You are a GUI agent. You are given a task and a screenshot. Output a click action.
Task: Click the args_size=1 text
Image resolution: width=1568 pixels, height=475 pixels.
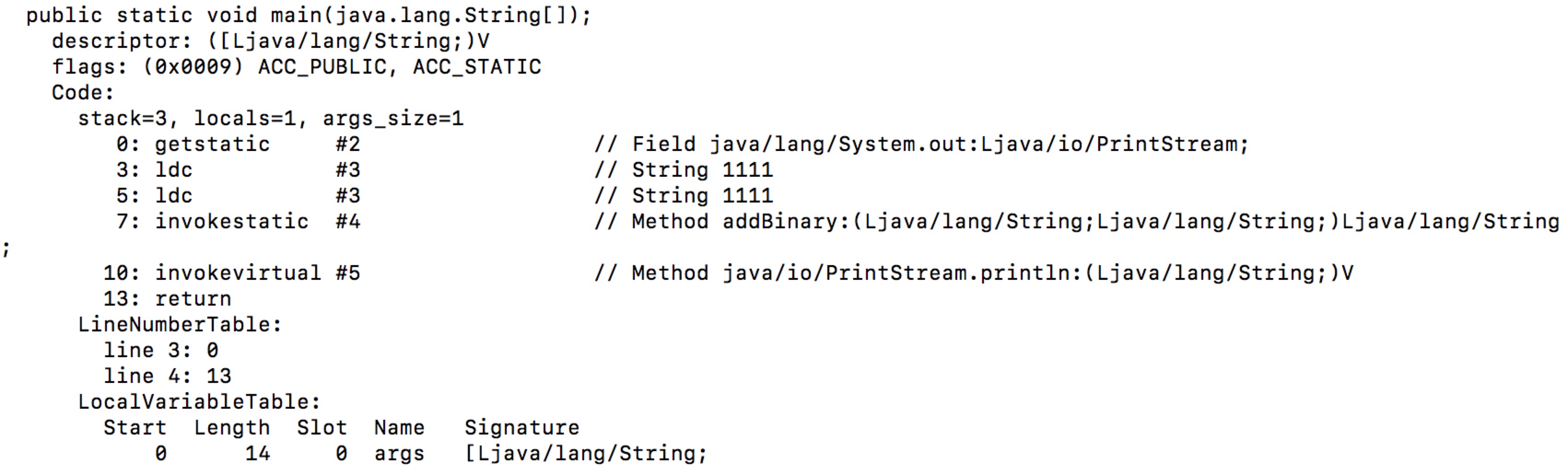393,118
